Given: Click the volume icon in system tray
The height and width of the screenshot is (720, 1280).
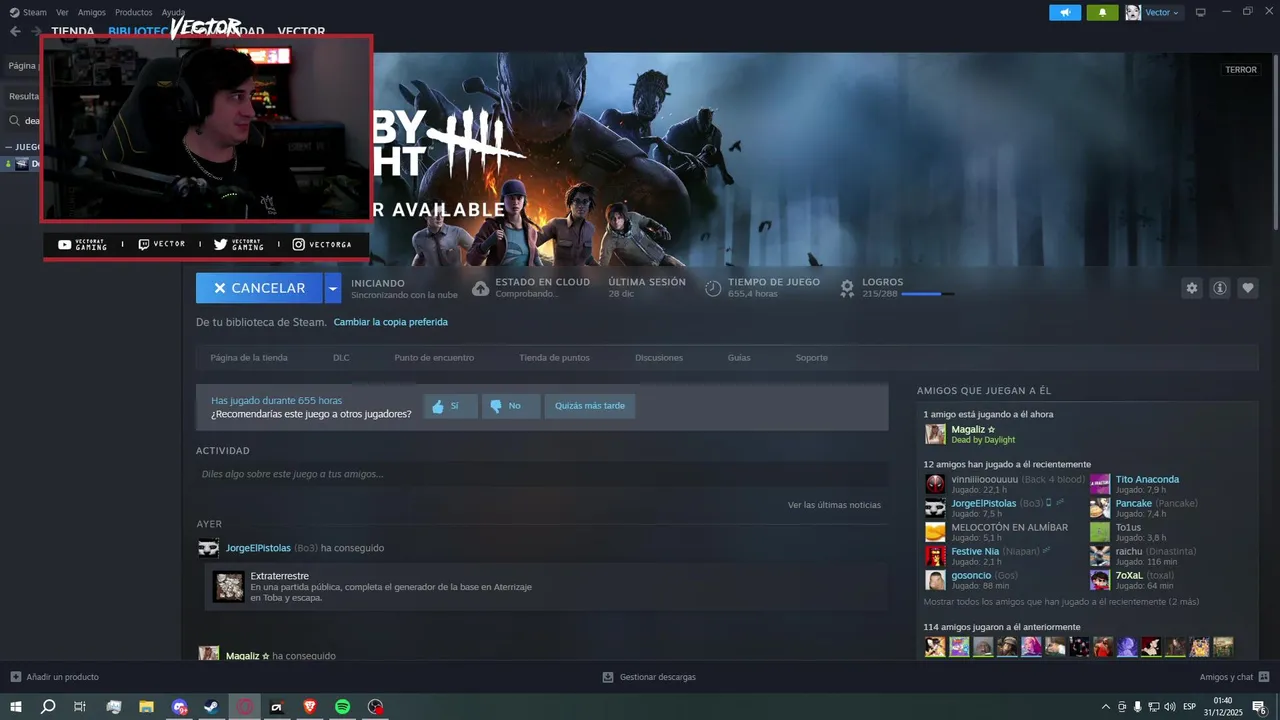Looking at the screenshot, I should coord(1169,707).
